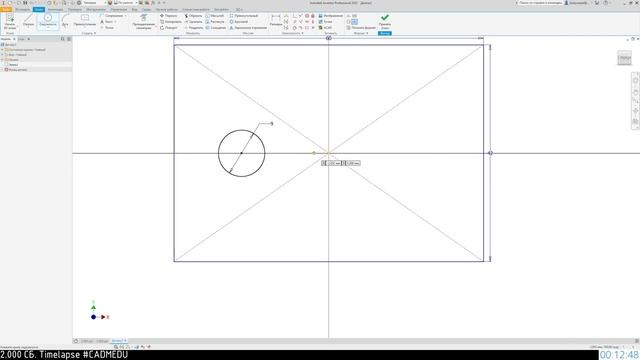Open the File (Файл) orange tab
640x360 pixels.
6,9
